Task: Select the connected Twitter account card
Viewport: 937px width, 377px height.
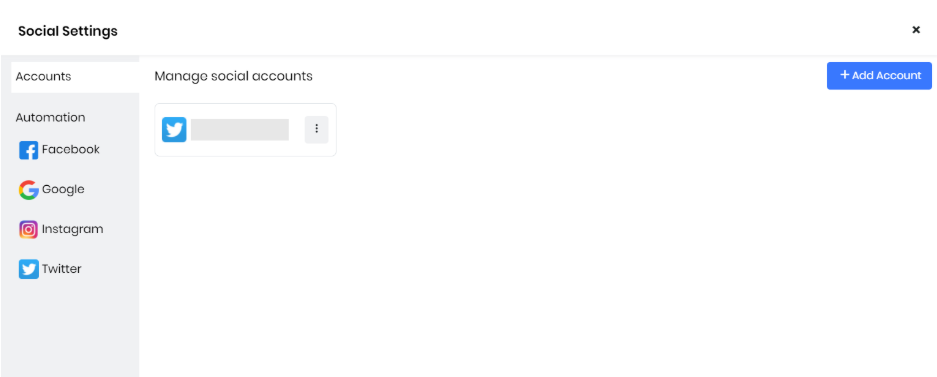Action: click(246, 130)
